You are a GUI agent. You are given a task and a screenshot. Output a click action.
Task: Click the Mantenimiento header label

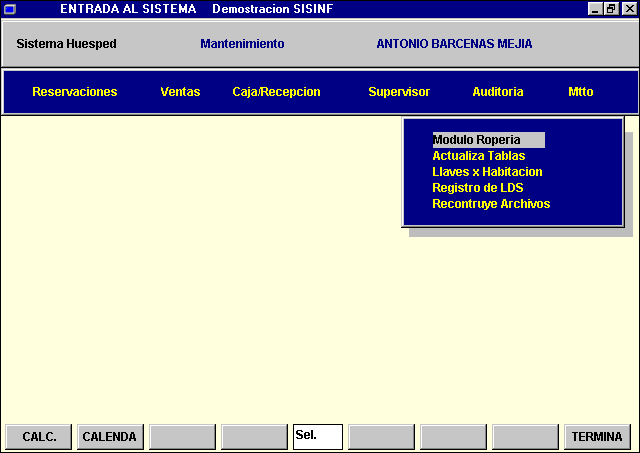242,44
